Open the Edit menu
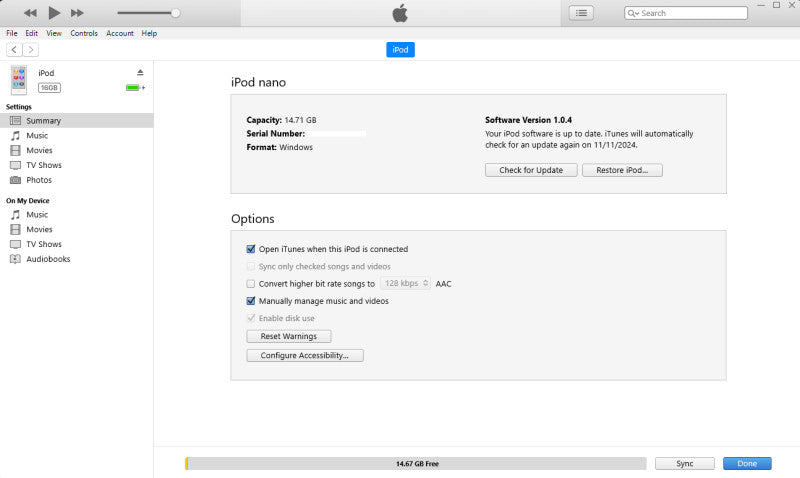Viewport: 800px width, 478px height. click(32, 33)
